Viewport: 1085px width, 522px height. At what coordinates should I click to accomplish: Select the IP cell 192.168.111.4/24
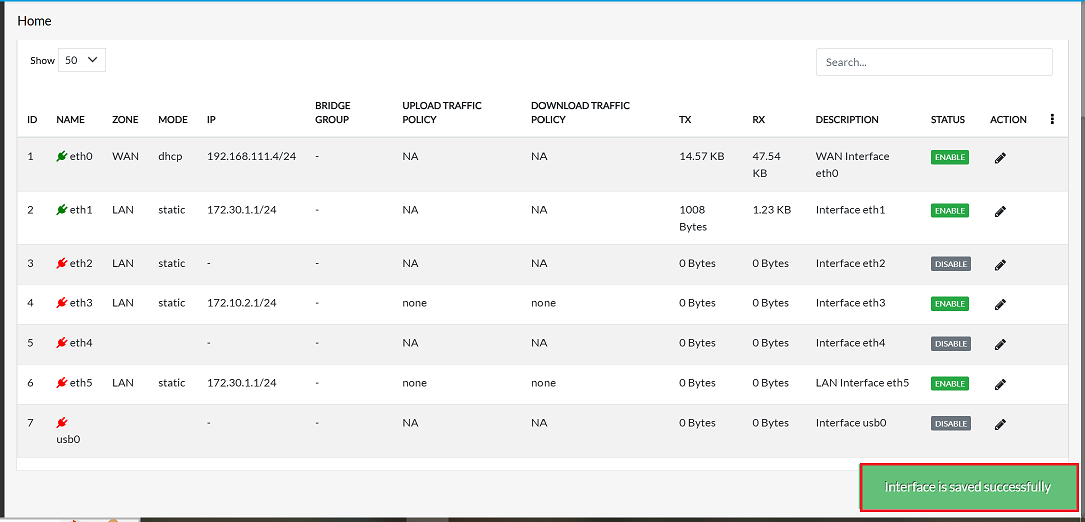click(252, 156)
